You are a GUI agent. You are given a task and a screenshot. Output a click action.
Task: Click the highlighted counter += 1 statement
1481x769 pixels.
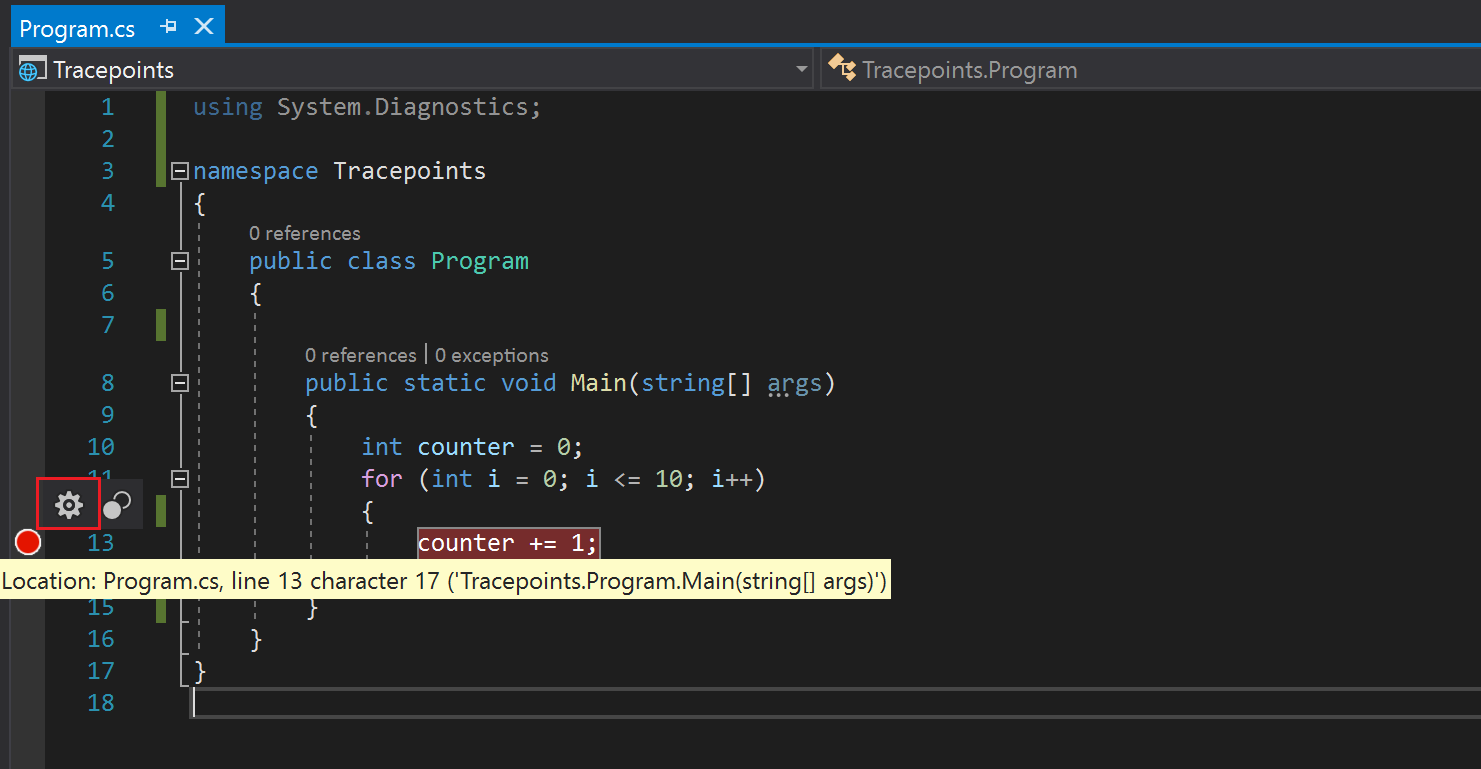click(x=507, y=542)
